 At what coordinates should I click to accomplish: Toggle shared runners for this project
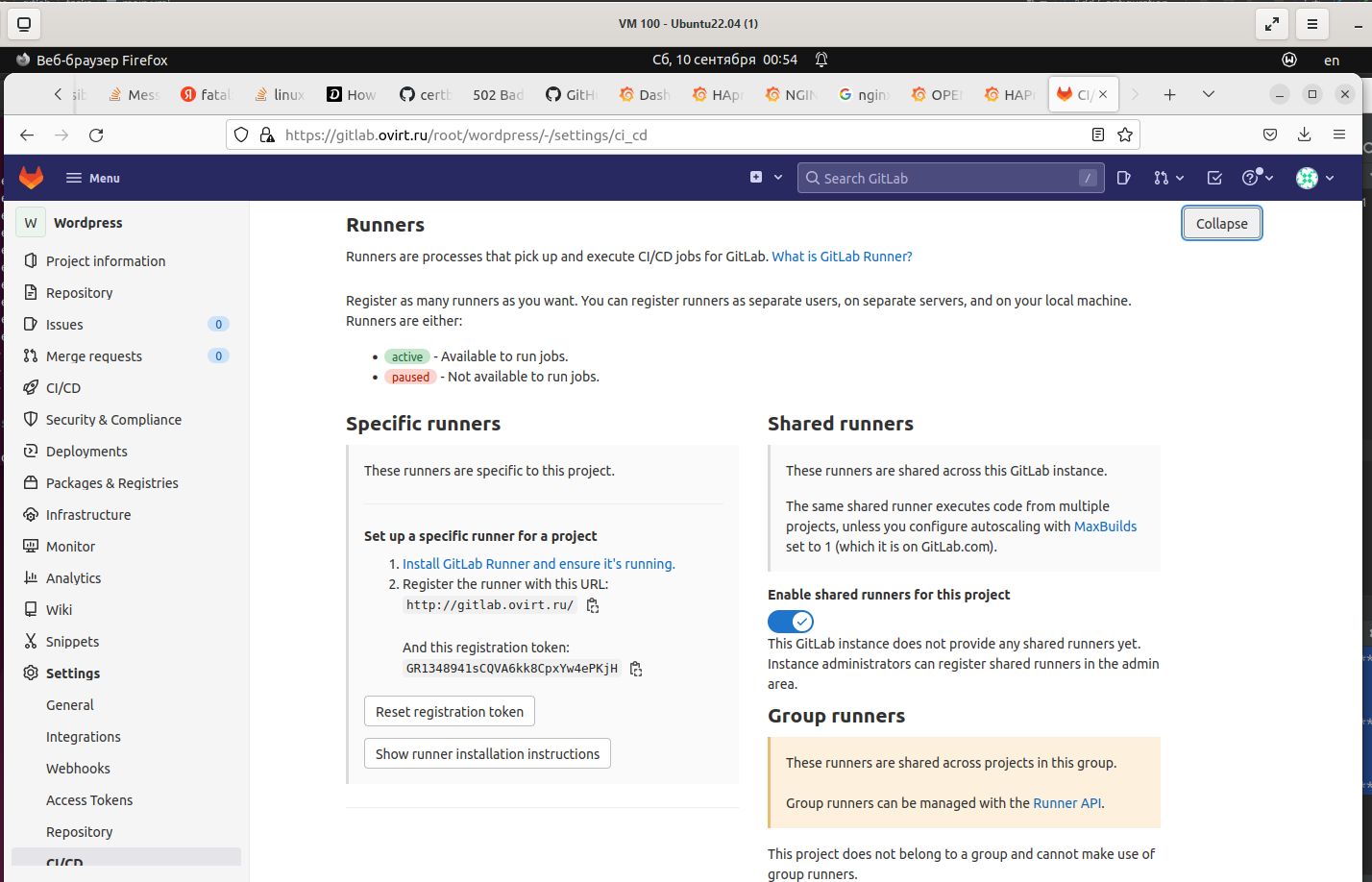click(791, 622)
